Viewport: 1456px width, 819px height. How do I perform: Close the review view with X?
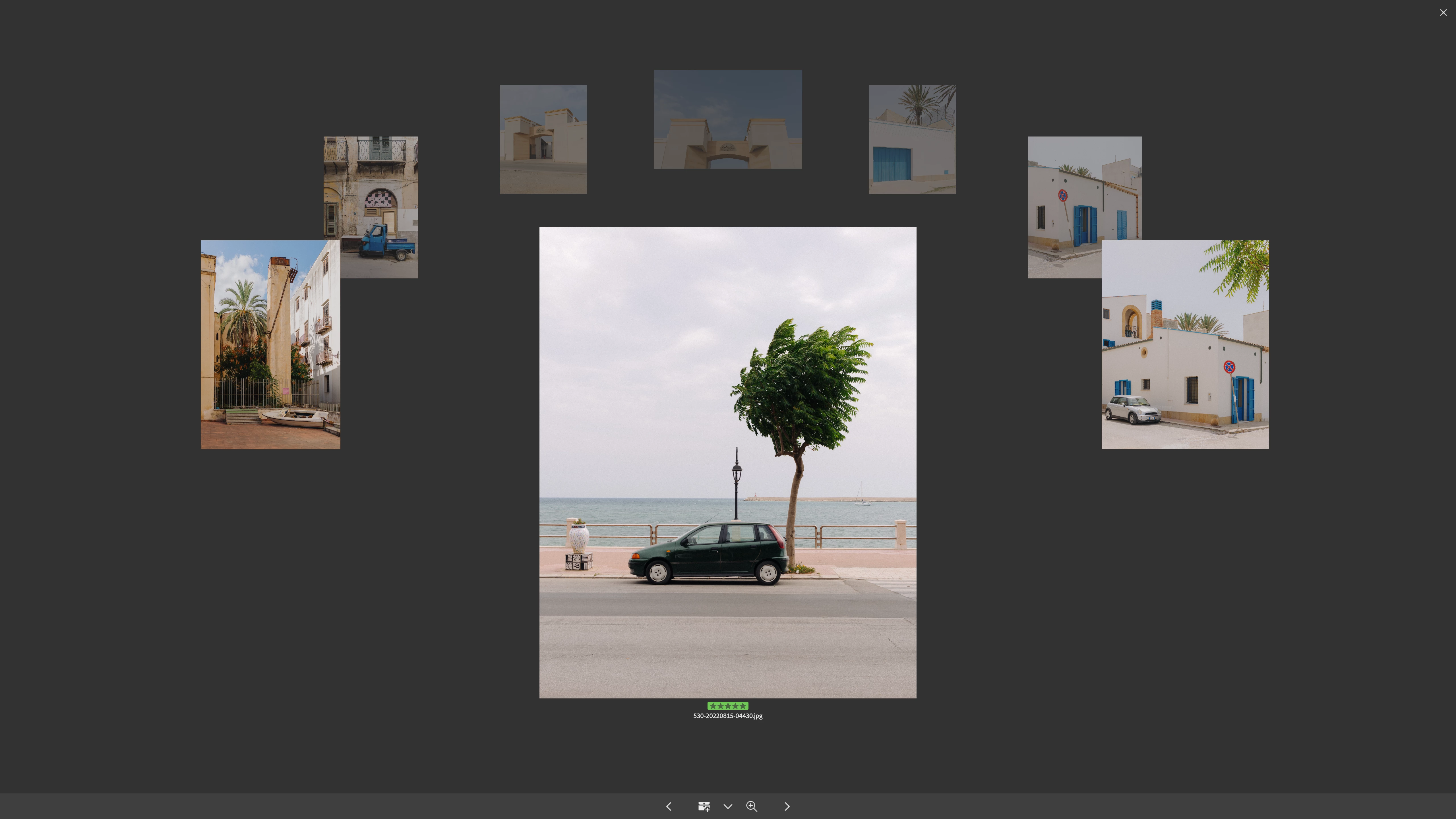pos(1443,13)
